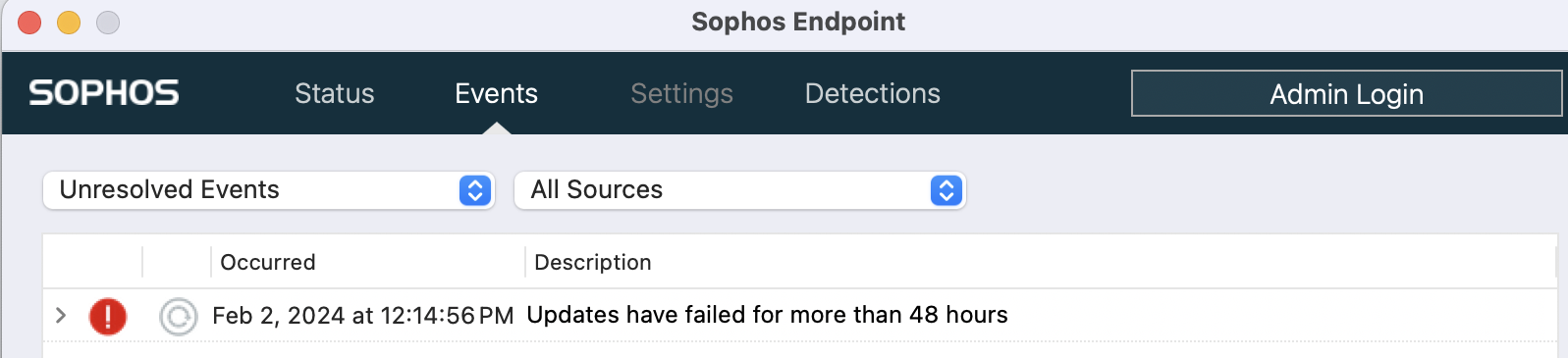Open the Unresolved Events dropdown
Image resolution: width=1568 pixels, height=358 pixels.
click(x=268, y=190)
